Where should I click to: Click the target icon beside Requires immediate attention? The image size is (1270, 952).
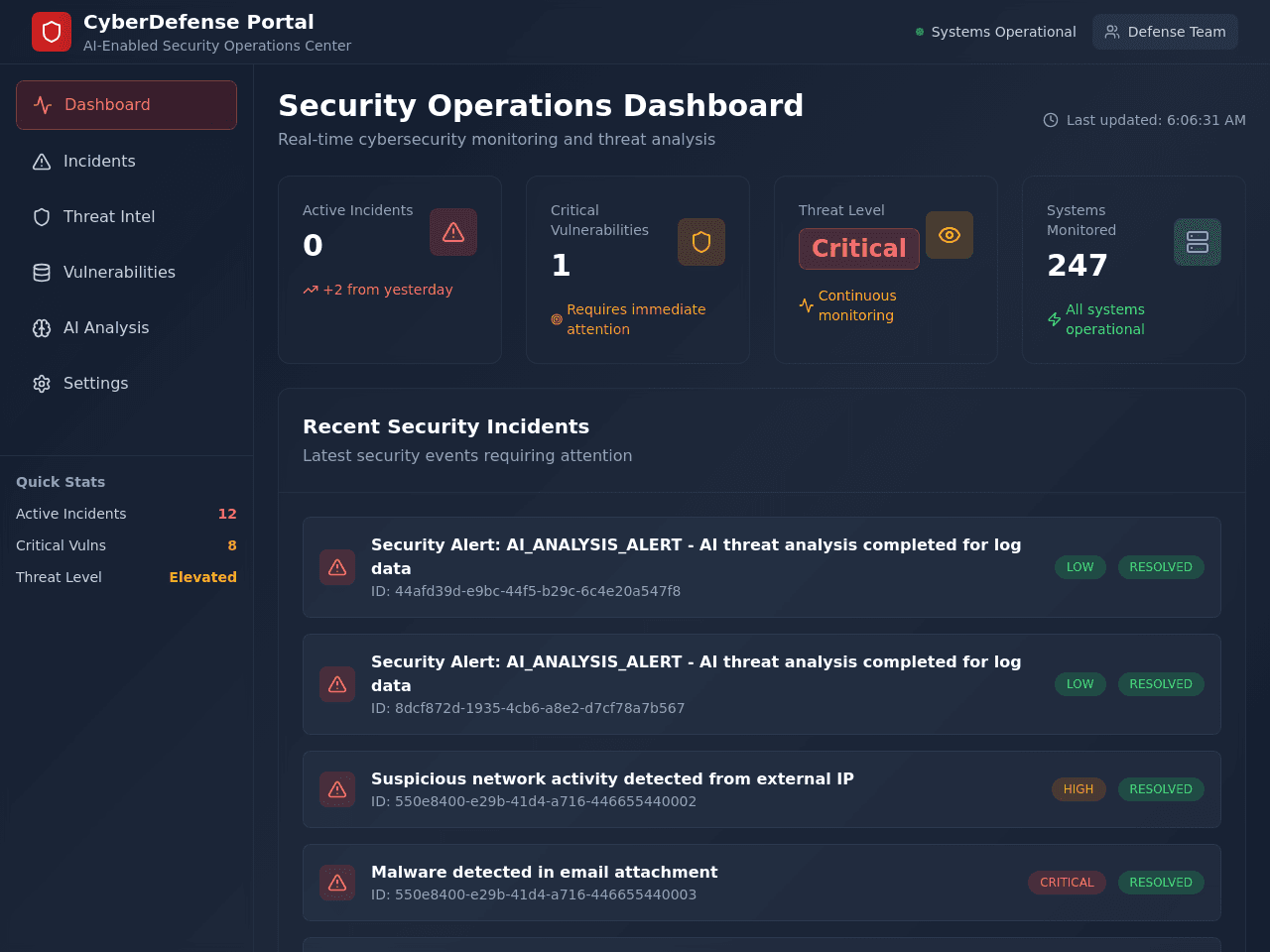pyautogui.click(x=557, y=319)
